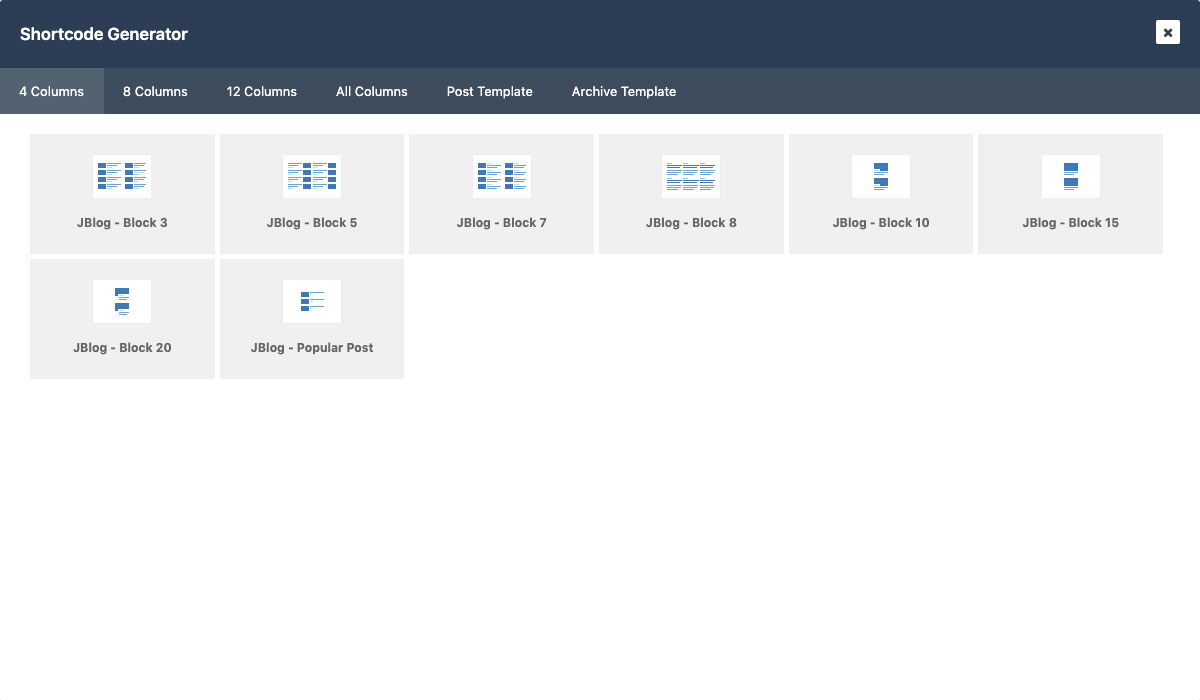1200x700 pixels.
Task: Select the JBlog - Block 10 layout icon
Action: coord(880,176)
